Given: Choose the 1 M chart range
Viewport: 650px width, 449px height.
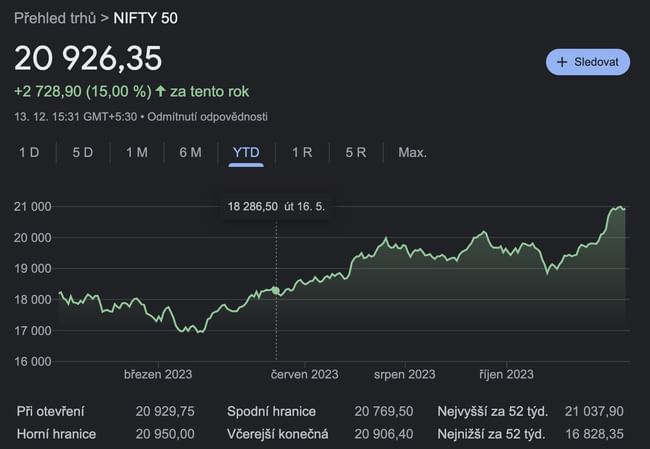Looking at the screenshot, I should click(136, 152).
